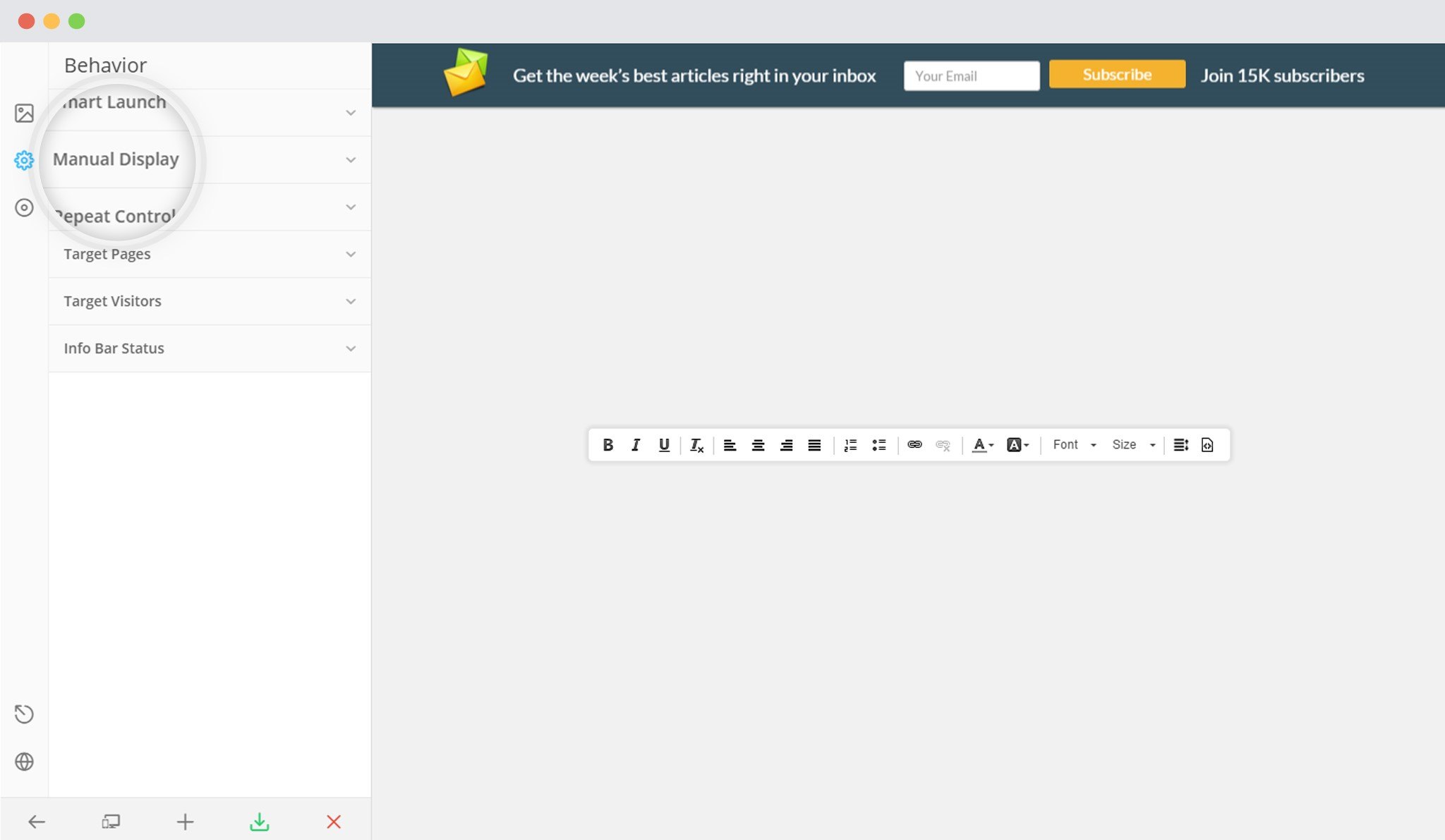Click the Target Visitors label
The width and height of the screenshot is (1445, 840).
point(112,301)
